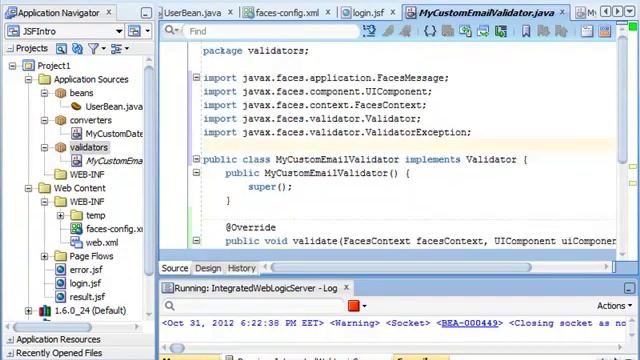Expand the 1.6.0_24 (Default) library node
Viewport: 640px width, 360px height.
[x=28, y=311]
